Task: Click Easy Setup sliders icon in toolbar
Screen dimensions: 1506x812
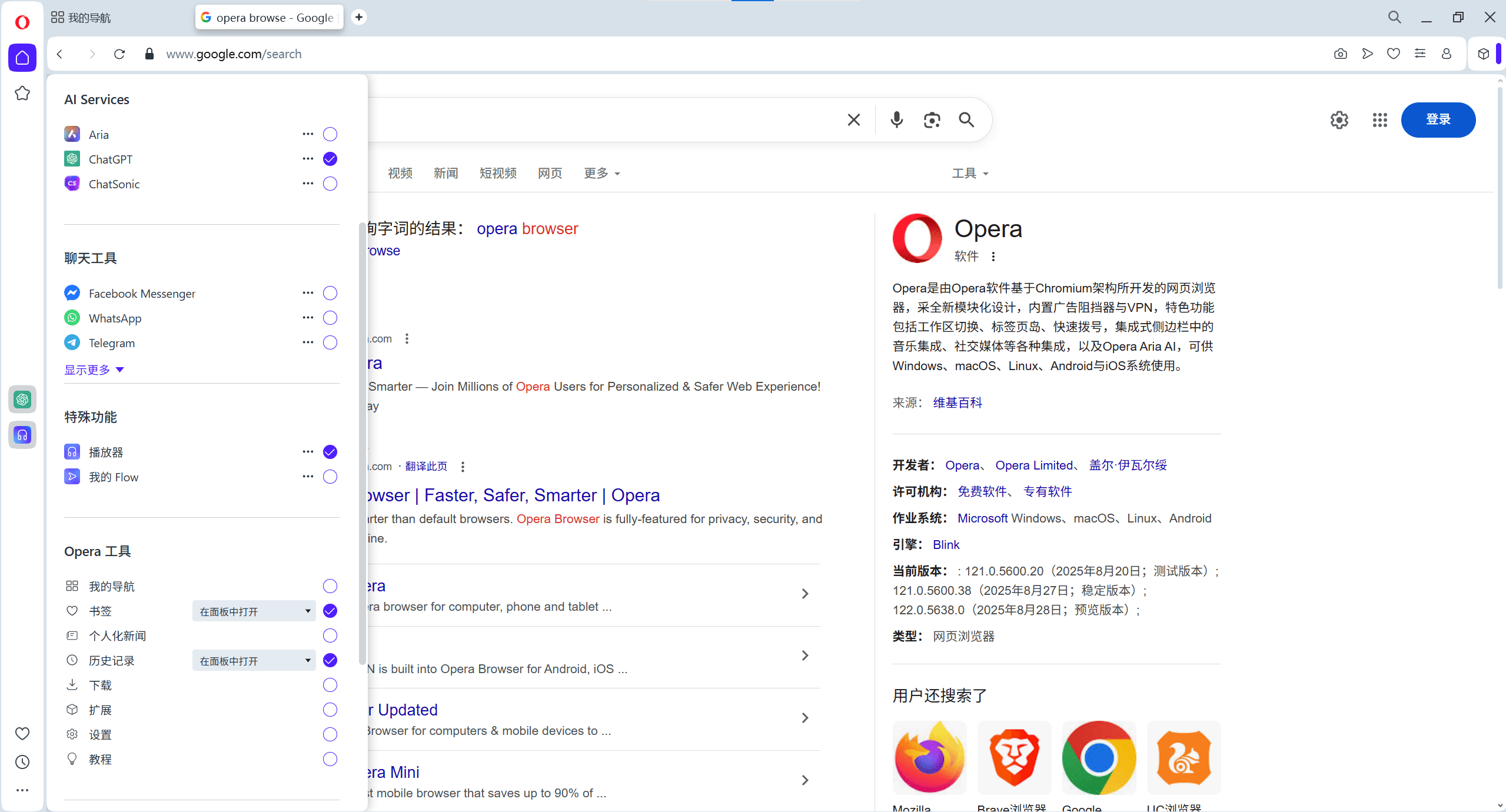Action: click(x=1419, y=54)
